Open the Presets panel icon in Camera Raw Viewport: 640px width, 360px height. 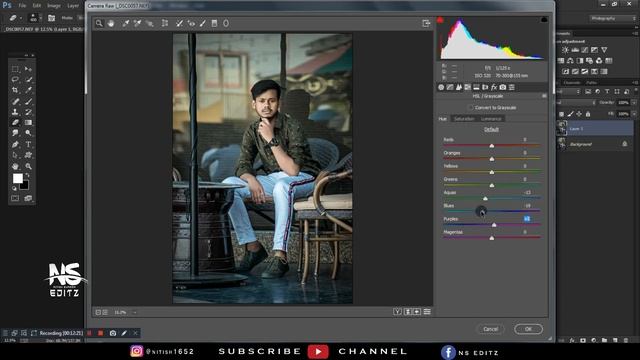tap(512, 87)
